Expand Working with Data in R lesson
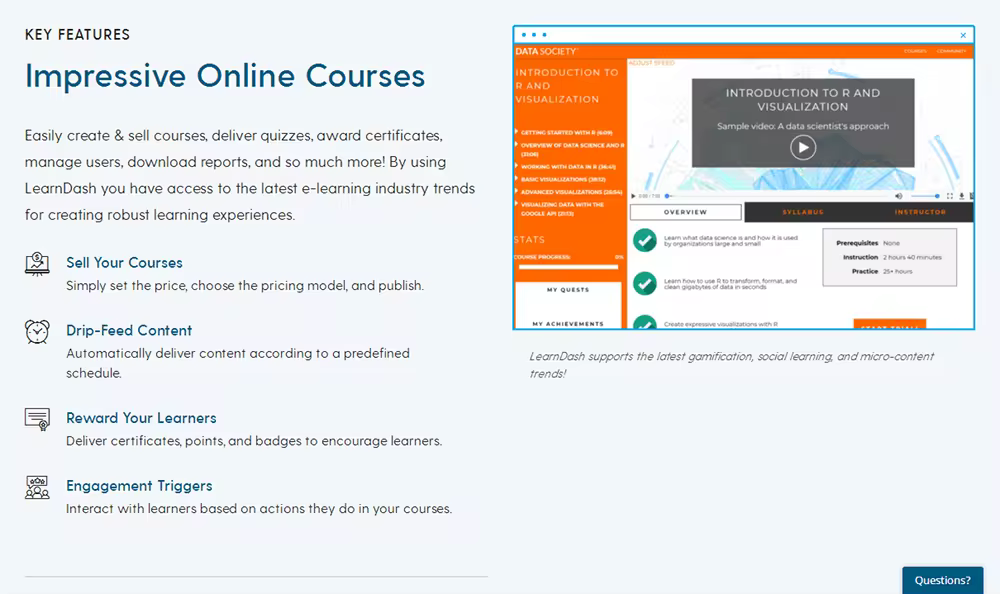Screen dimensions: 1000x594 (x=566, y=167)
